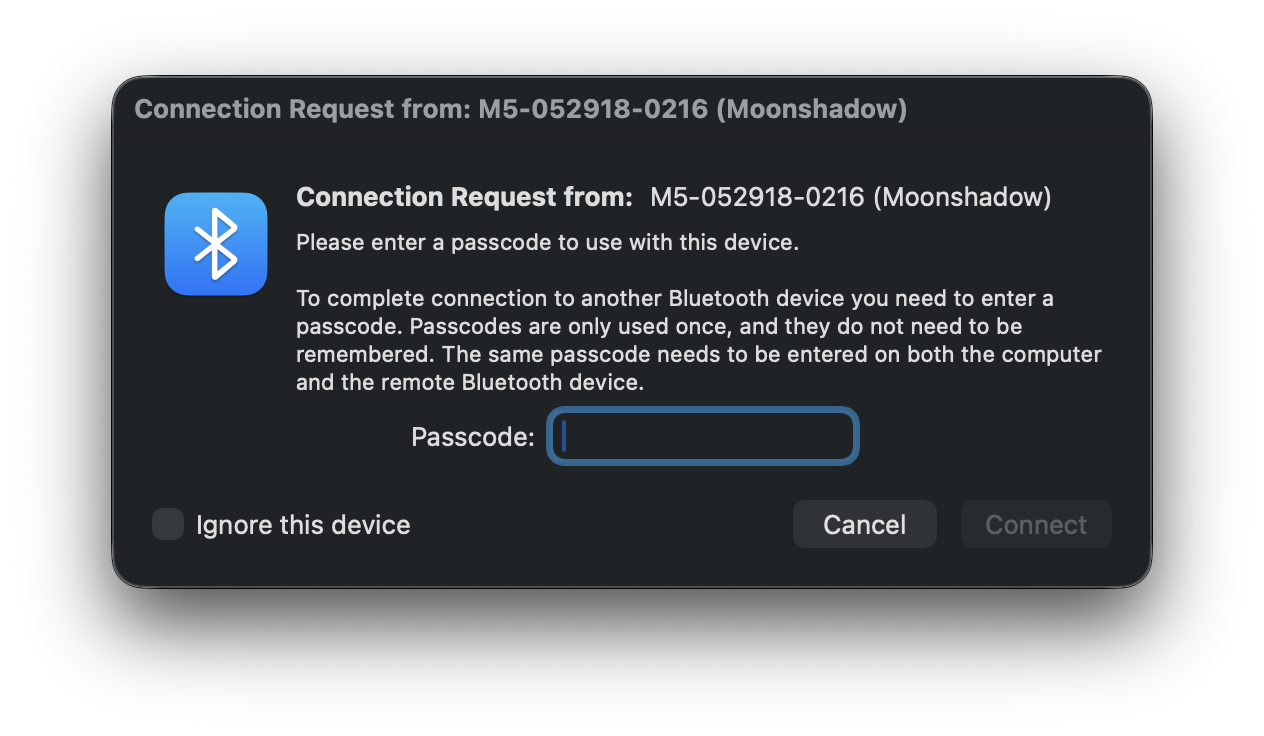Focus the Passcode text field

[x=703, y=436]
